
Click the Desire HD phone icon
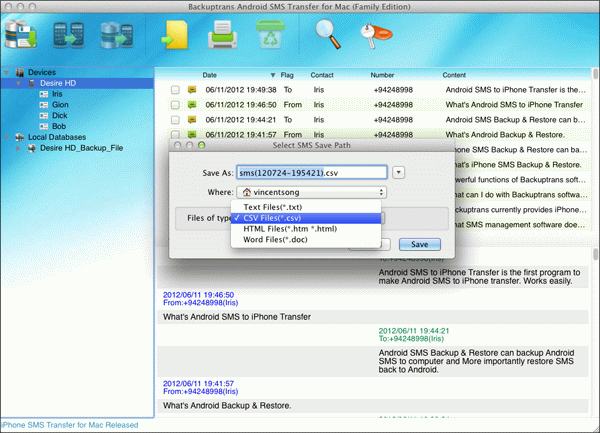(x=32, y=83)
